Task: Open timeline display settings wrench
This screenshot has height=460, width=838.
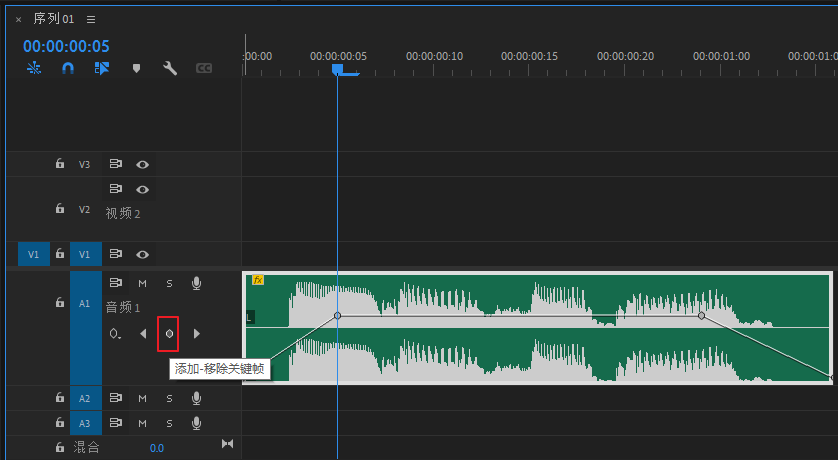Action: (170, 69)
